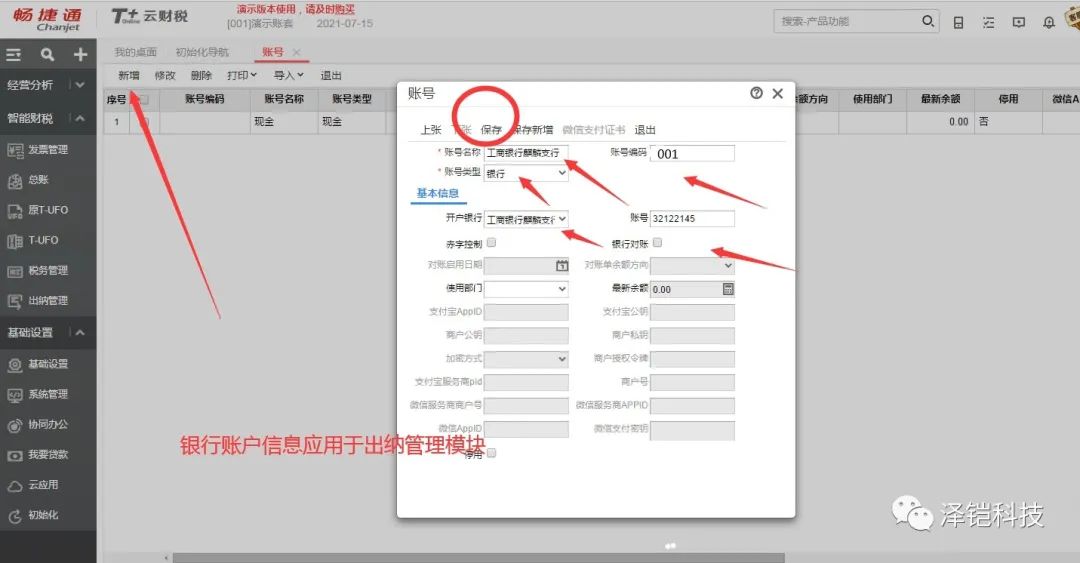Viewport: 1080px width, 563px height.
Task: Open the 账号类型 dropdown
Action: point(526,173)
